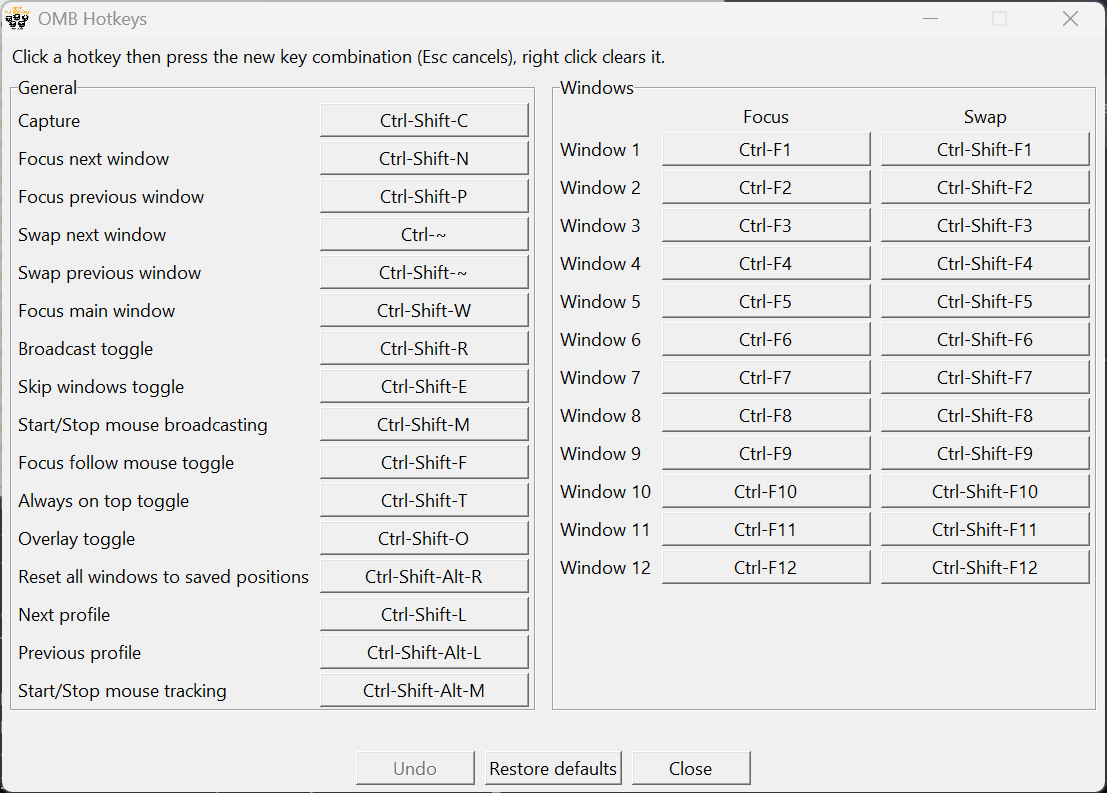Image resolution: width=1107 pixels, height=793 pixels.
Task: Click the Overlay toggle hotkey Ctrl-Shift-O
Action: (x=424, y=539)
